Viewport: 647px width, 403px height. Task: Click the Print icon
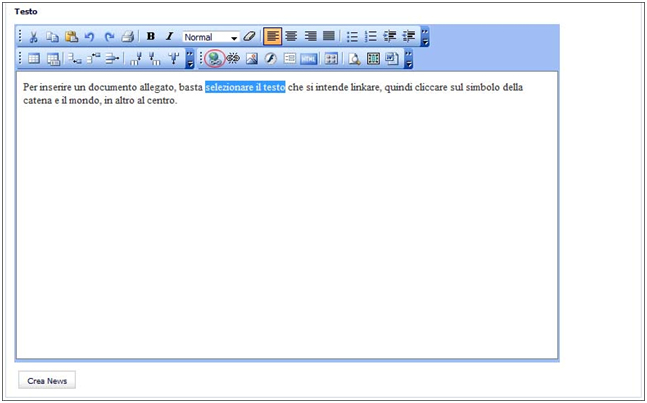[128, 37]
